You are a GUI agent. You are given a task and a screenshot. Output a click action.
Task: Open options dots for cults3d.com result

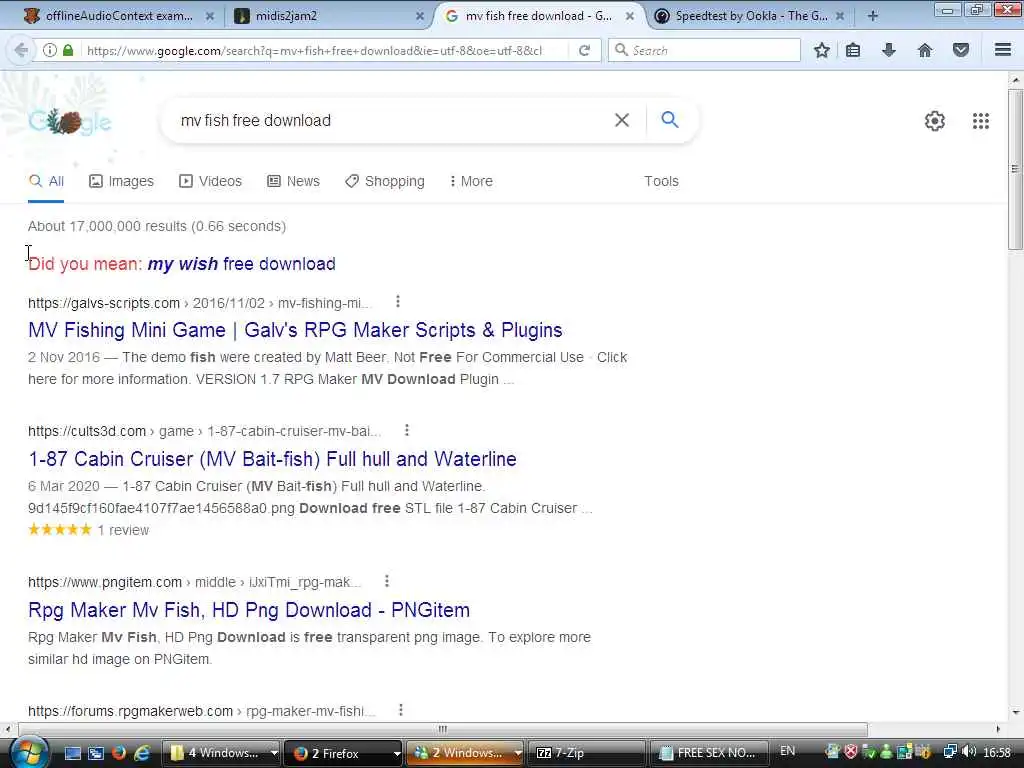point(407,430)
